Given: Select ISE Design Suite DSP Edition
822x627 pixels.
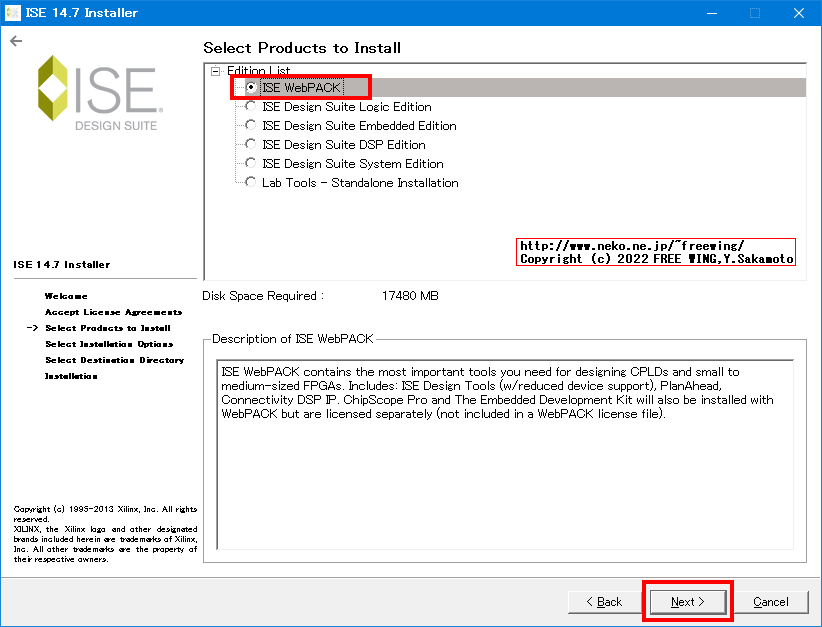Looking at the screenshot, I should pyautogui.click(x=250, y=144).
